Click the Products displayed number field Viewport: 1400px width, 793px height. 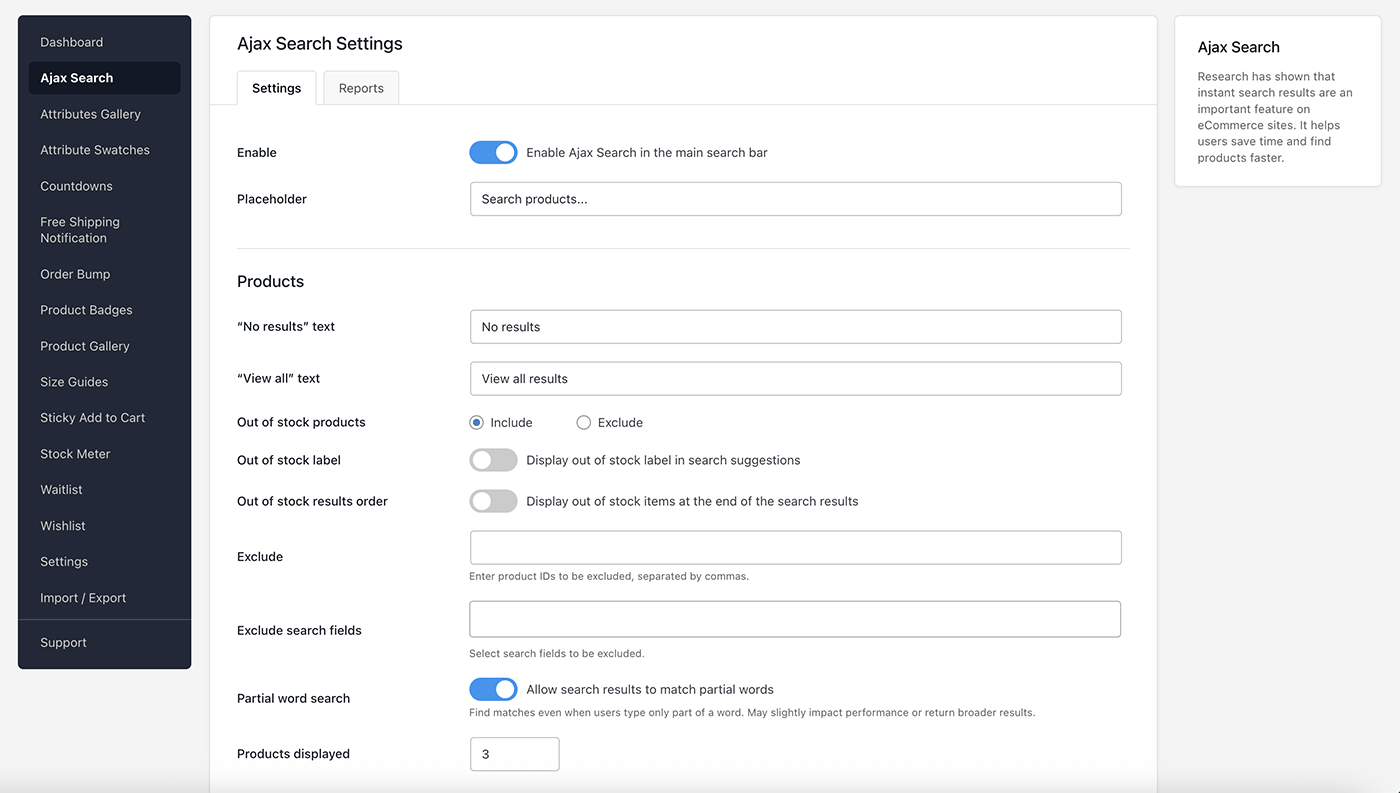pos(514,754)
